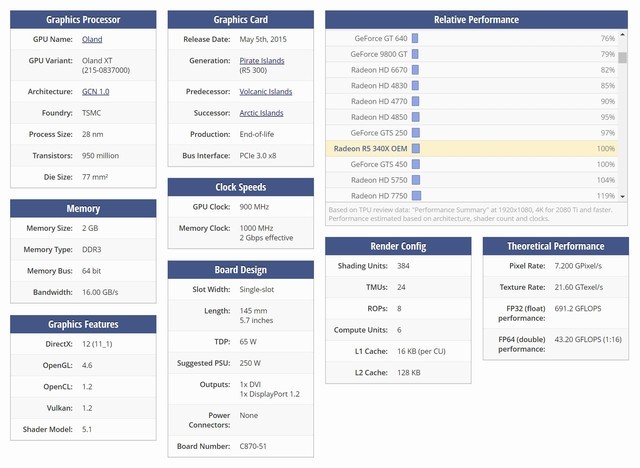This screenshot has width=640, height=468.
Task: Click the DDR3 memory type value
Action: [x=91, y=249]
